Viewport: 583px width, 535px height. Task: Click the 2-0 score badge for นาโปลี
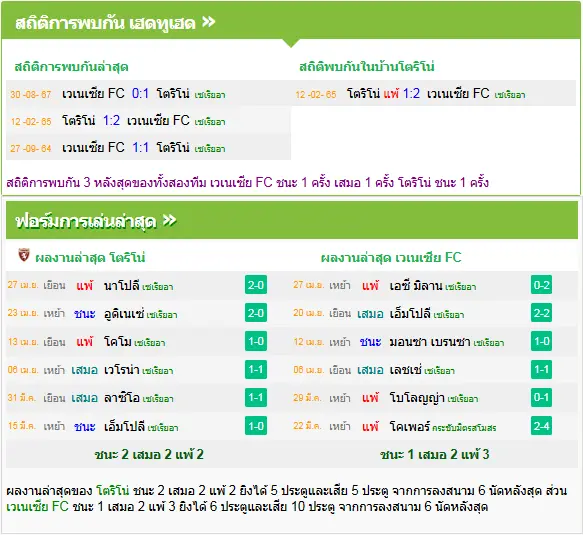tap(256, 285)
